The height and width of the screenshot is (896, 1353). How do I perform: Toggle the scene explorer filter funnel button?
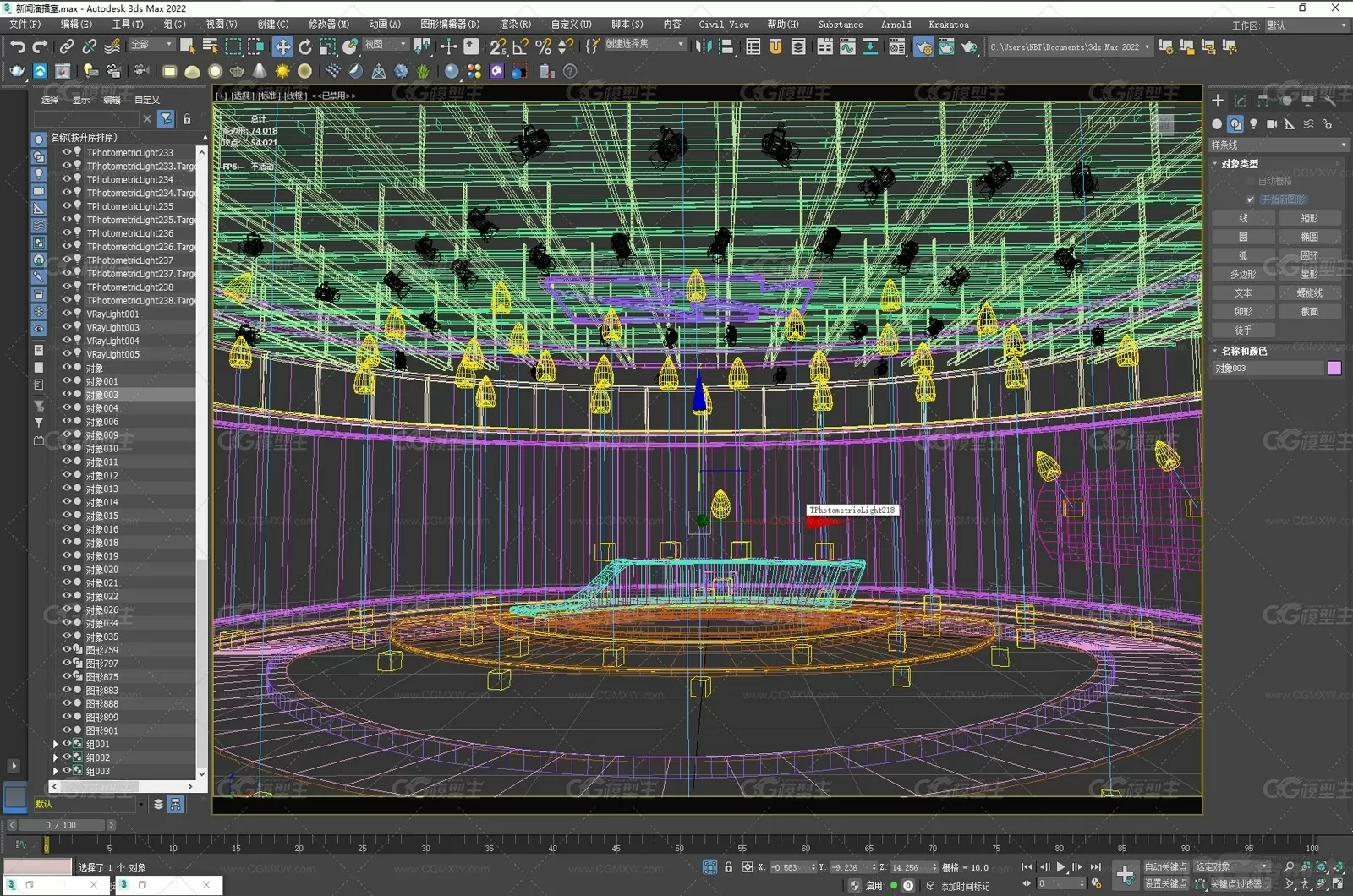click(166, 119)
